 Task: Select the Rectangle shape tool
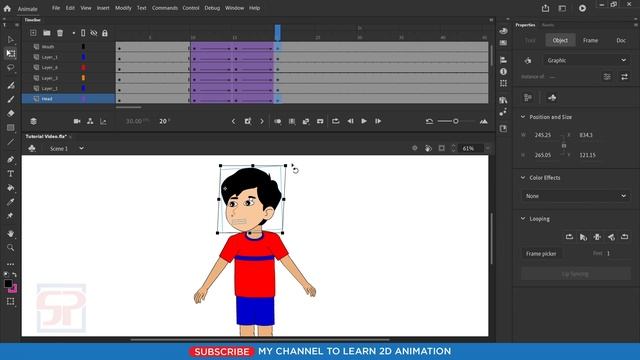[11, 128]
